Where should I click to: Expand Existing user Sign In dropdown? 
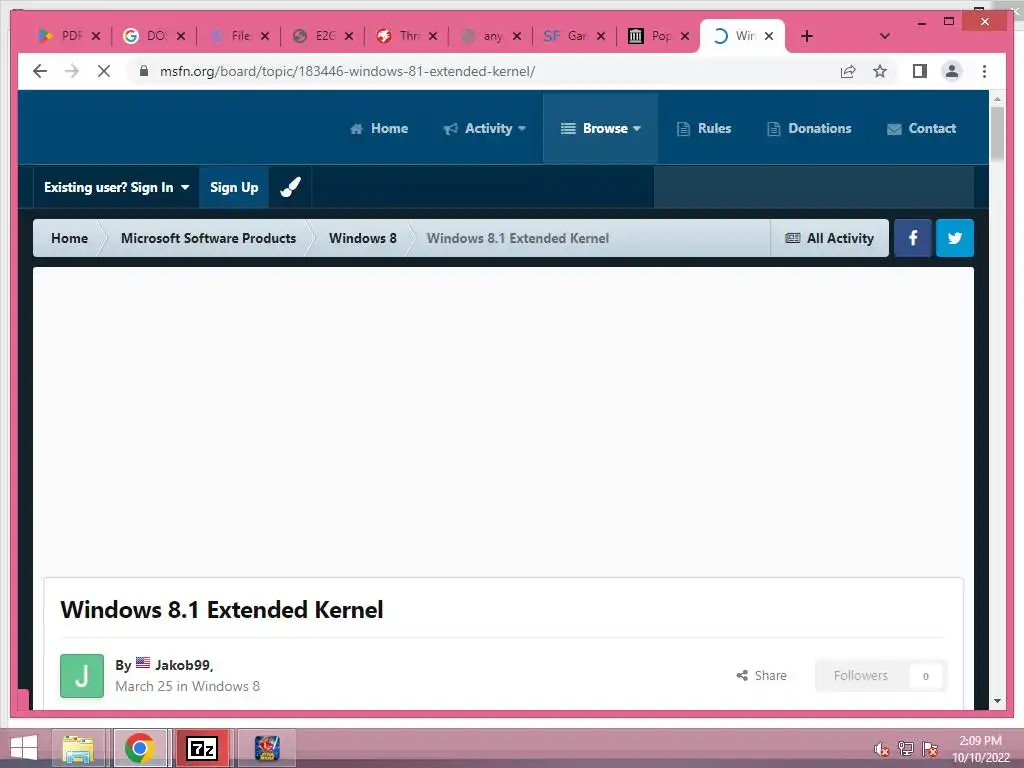[x=116, y=187]
